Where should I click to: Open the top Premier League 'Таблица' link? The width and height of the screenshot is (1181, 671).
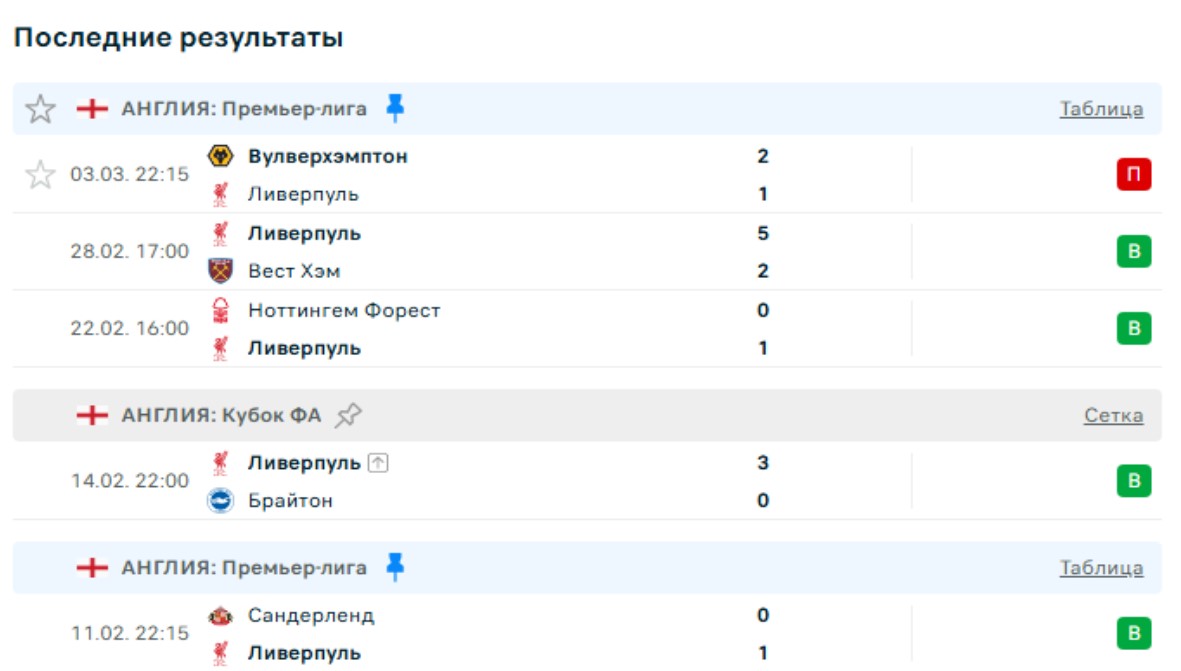click(x=1101, y=109)
